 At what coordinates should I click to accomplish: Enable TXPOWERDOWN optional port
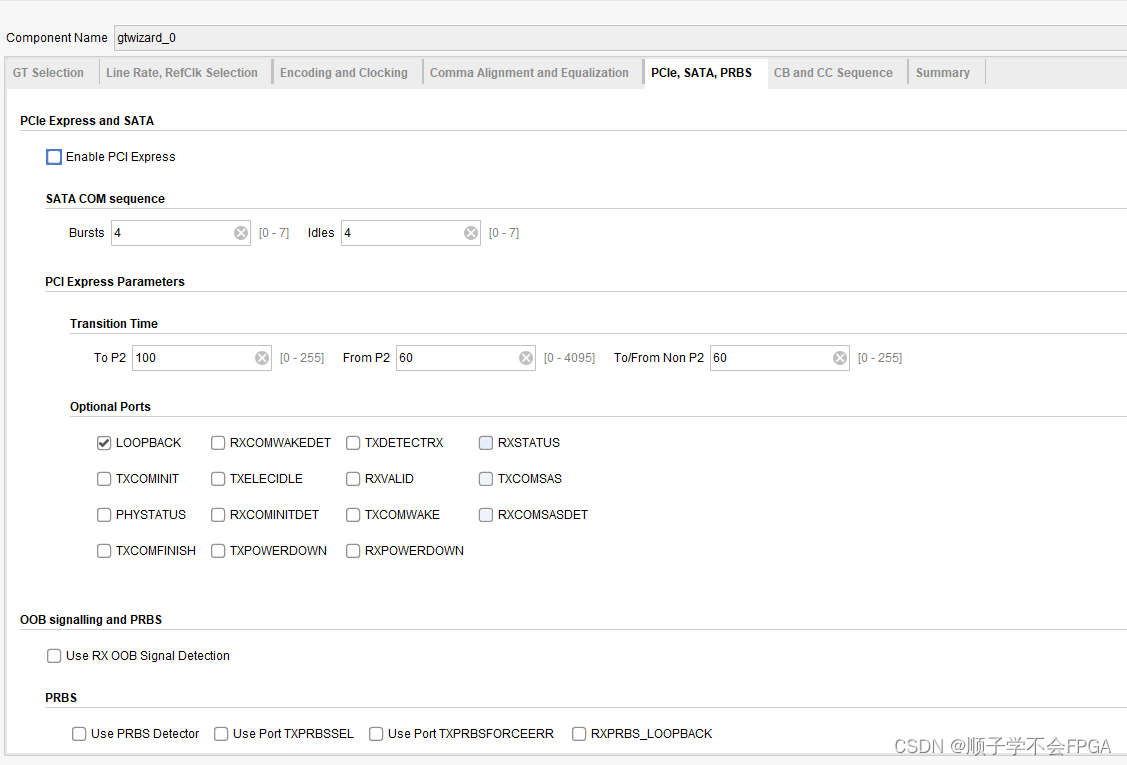click(218, 551)
